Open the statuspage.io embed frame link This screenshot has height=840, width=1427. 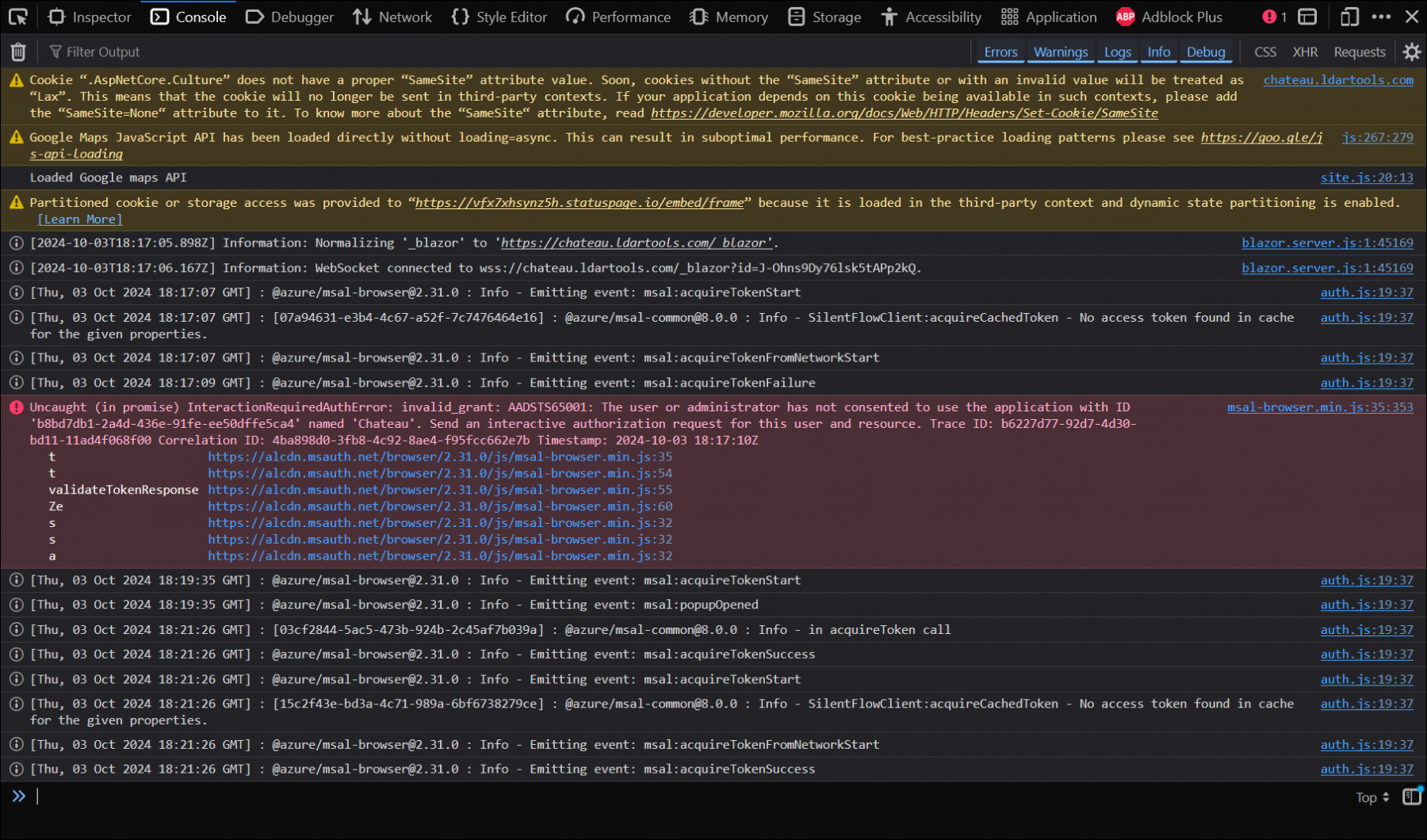(x=580, y=203)
